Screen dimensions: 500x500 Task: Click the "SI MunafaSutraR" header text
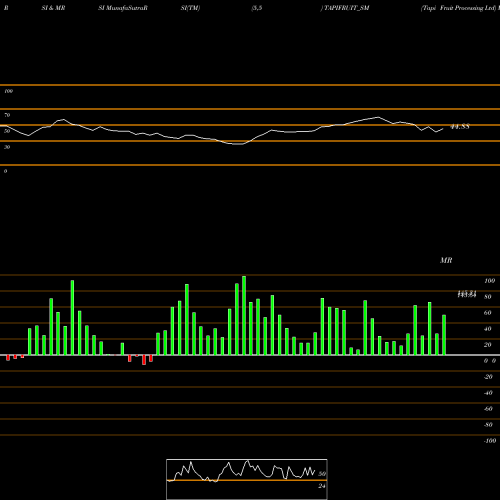123,8
